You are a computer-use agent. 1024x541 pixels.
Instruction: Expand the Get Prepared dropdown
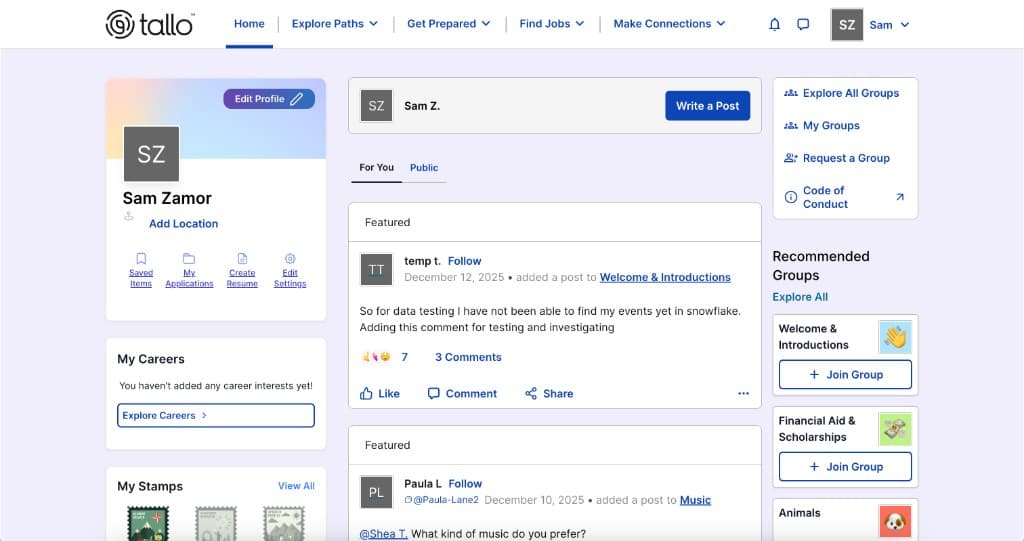[448, 24]
